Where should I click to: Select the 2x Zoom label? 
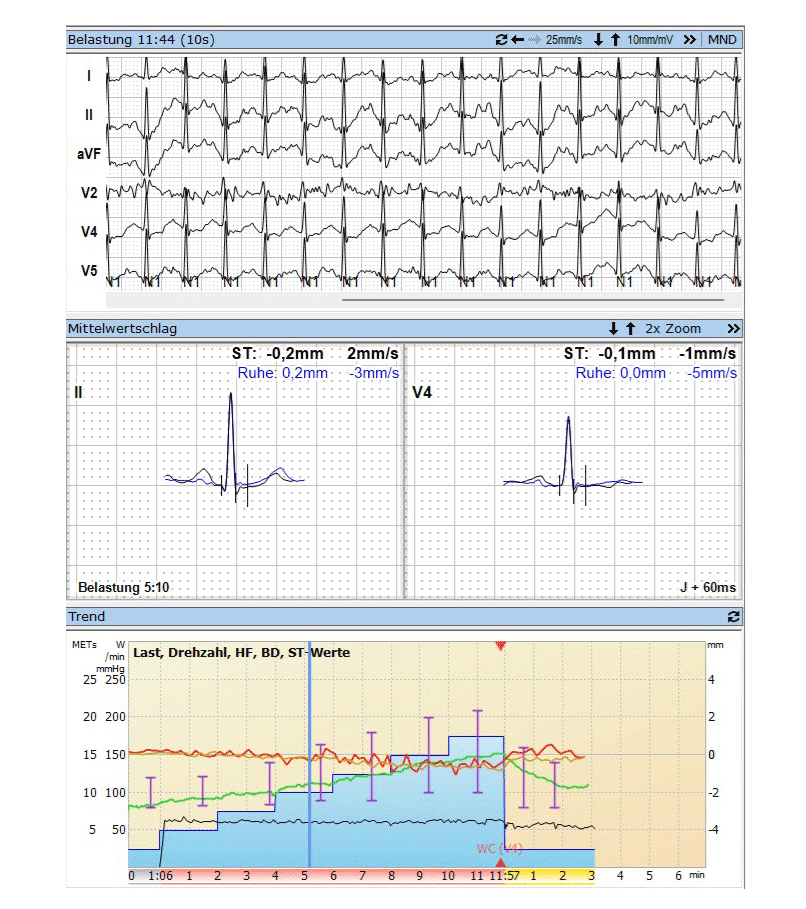(x=673, y=329)
